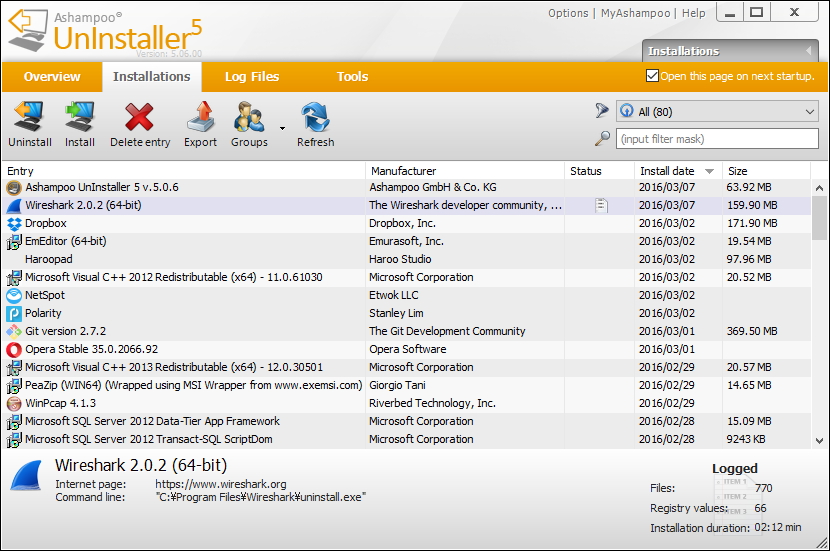Click the WinPcap 4.1.3 entry icon
Screen dimensions: 830x551
tap(14, 403)
